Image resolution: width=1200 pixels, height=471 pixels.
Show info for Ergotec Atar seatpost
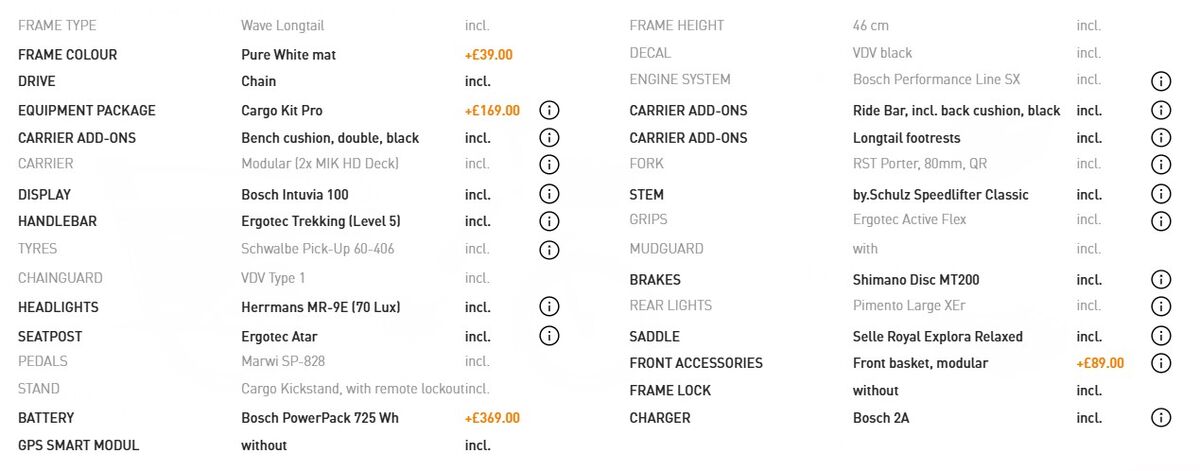click(x=549, y=336)
